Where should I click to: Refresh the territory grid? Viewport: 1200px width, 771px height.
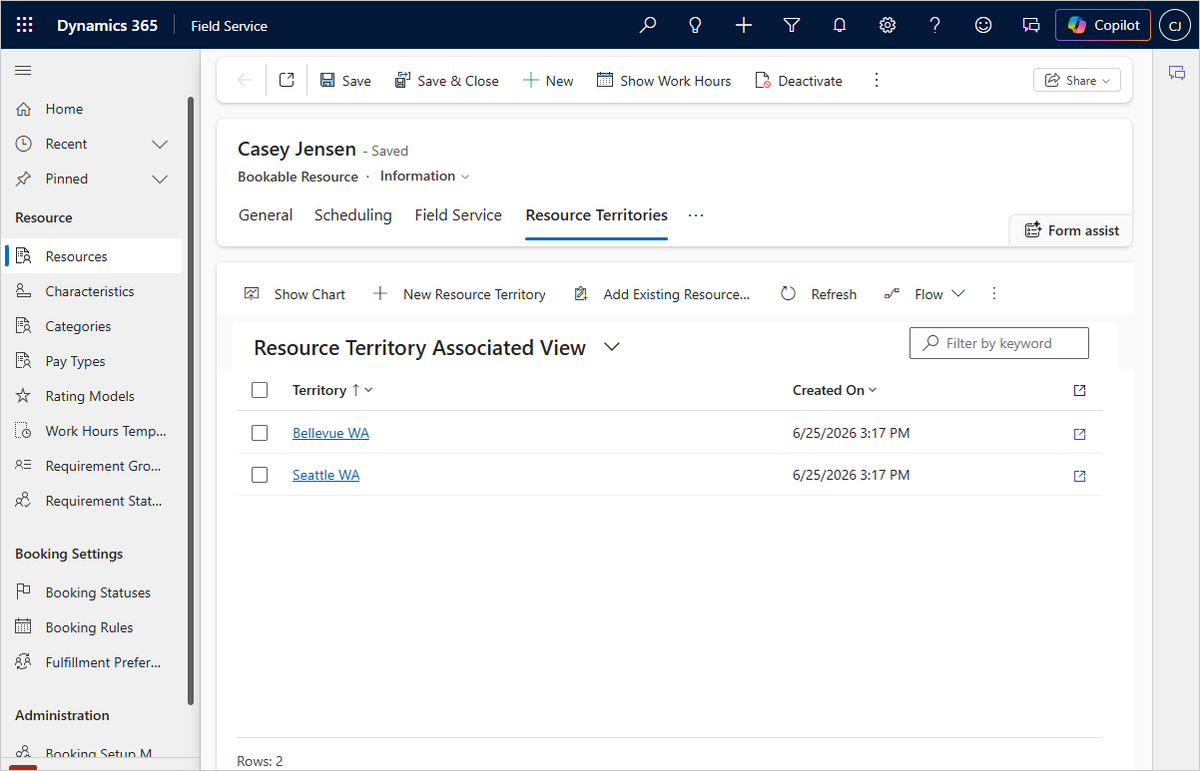pyautogui.click(x=819, y=294)
